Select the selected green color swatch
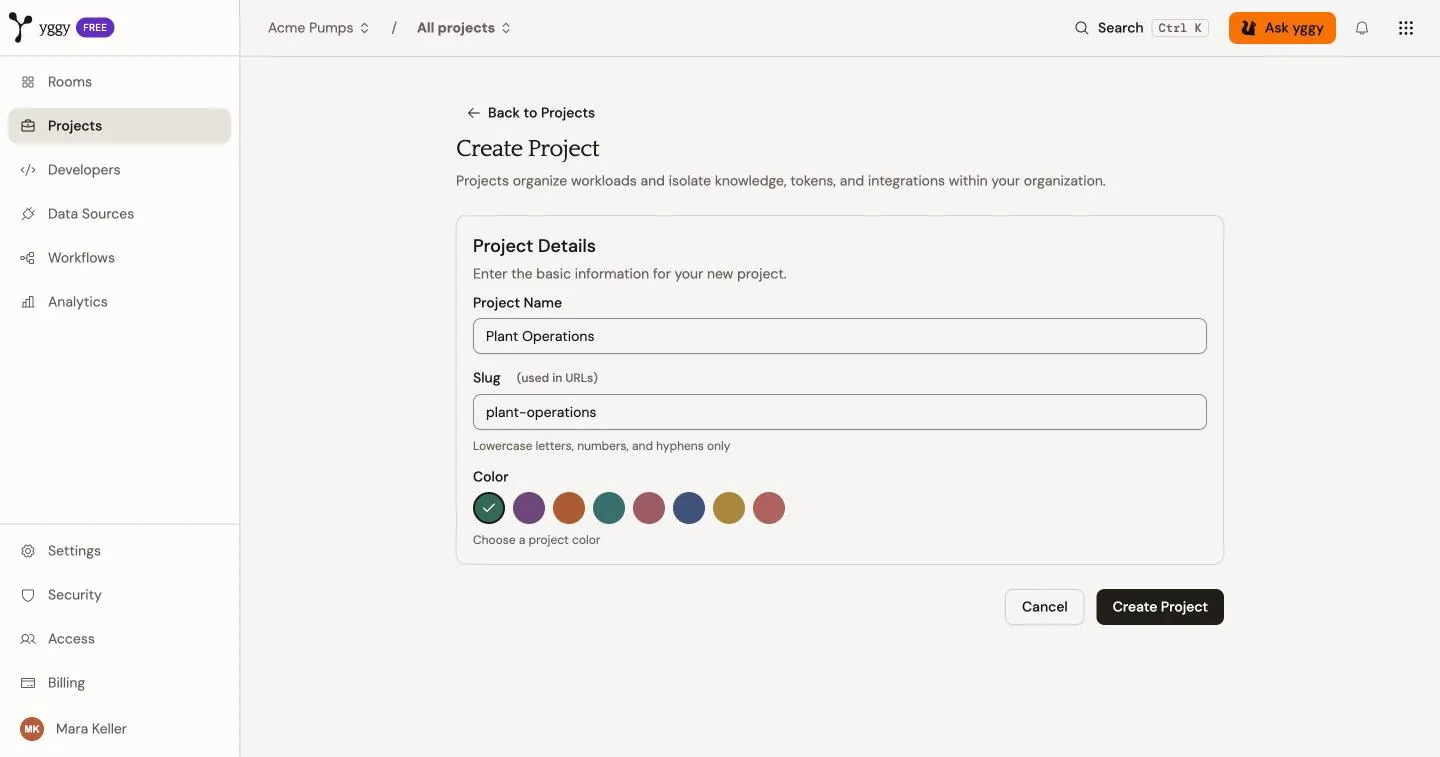The image size is (1440, 757). [x=489, y=508]
